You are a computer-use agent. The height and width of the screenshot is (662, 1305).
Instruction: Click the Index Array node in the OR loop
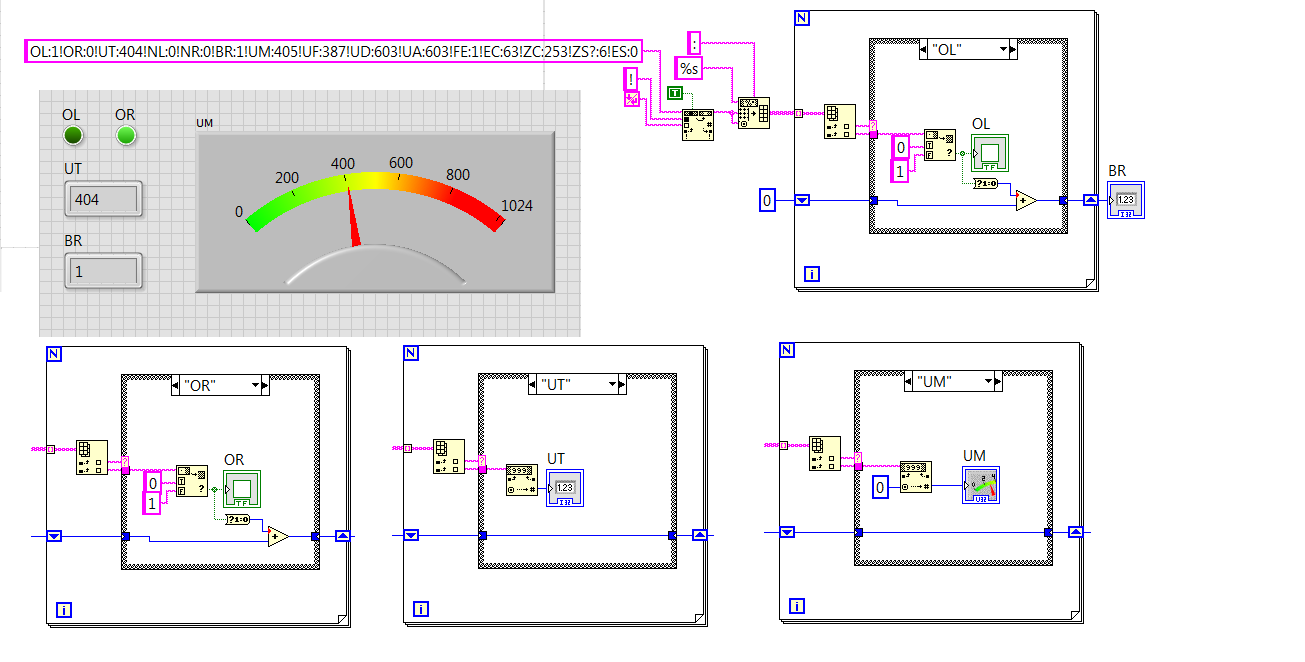point(93,457)
